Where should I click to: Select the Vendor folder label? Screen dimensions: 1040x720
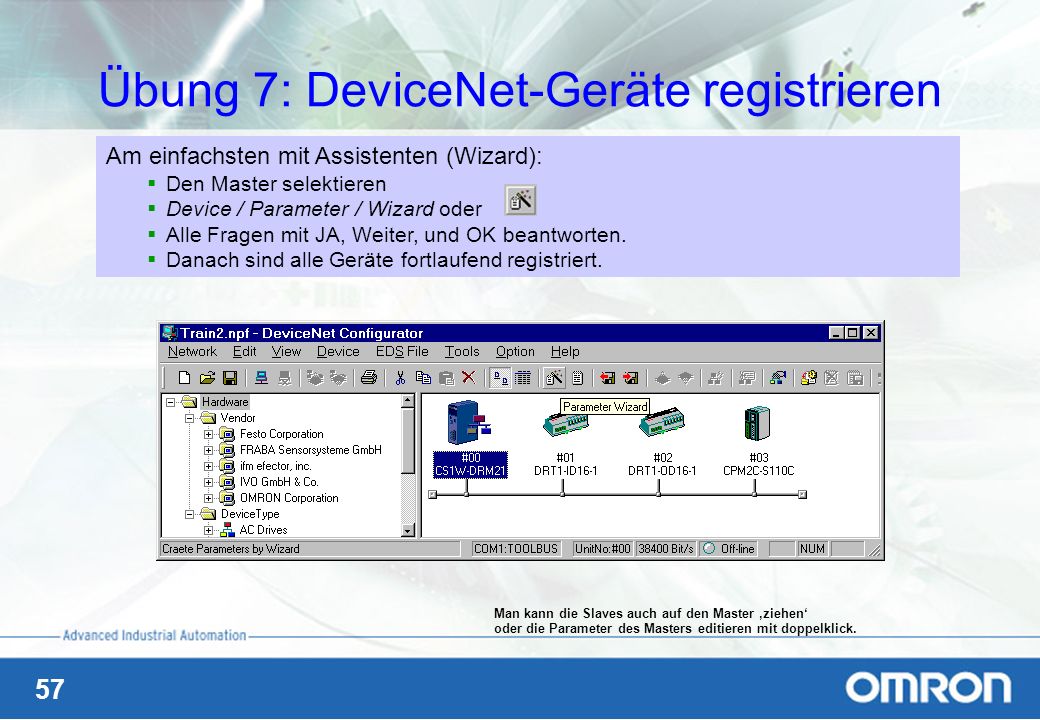(237, 418)
